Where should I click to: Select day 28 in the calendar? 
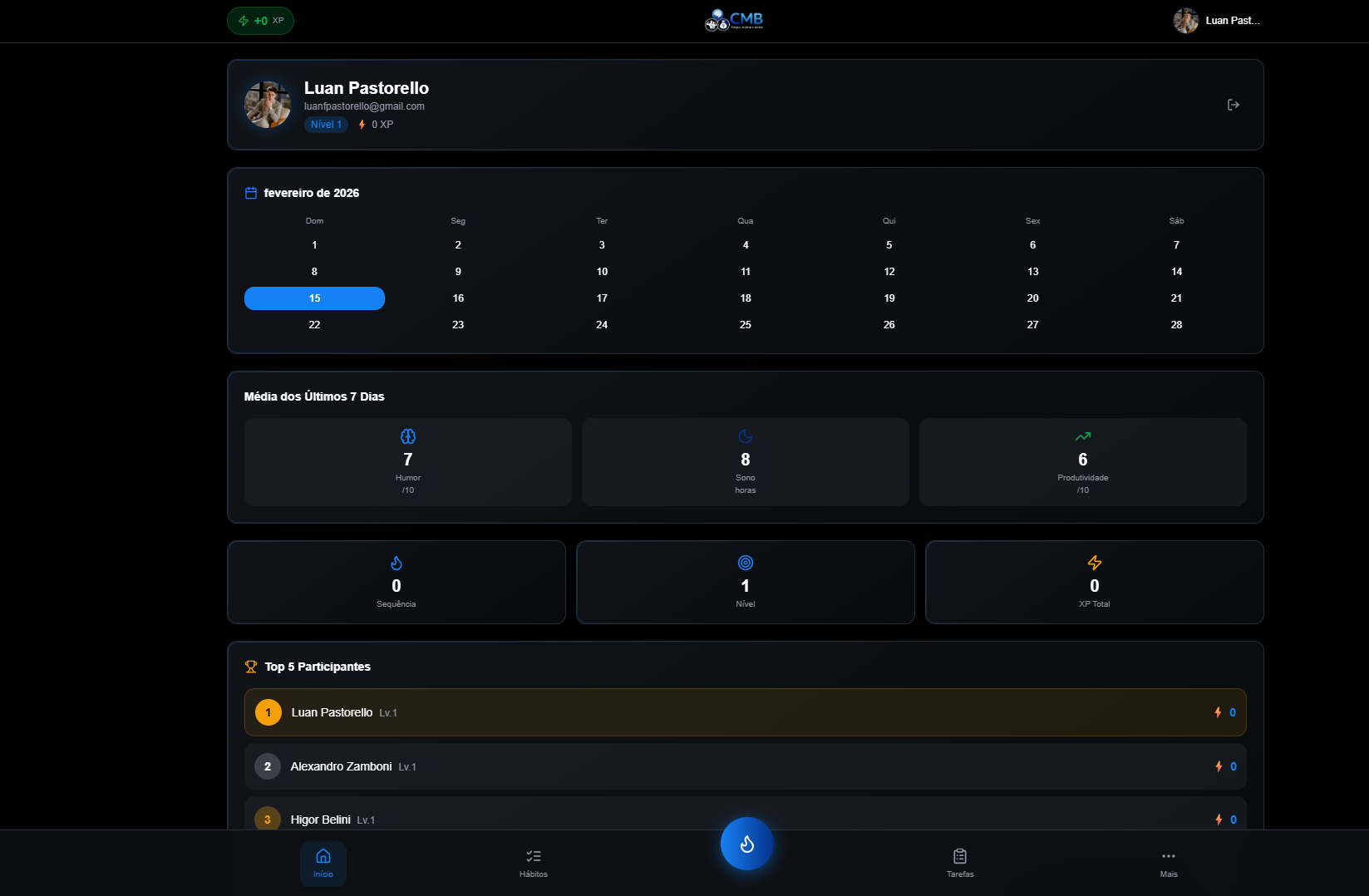(x=1176, y=325)
